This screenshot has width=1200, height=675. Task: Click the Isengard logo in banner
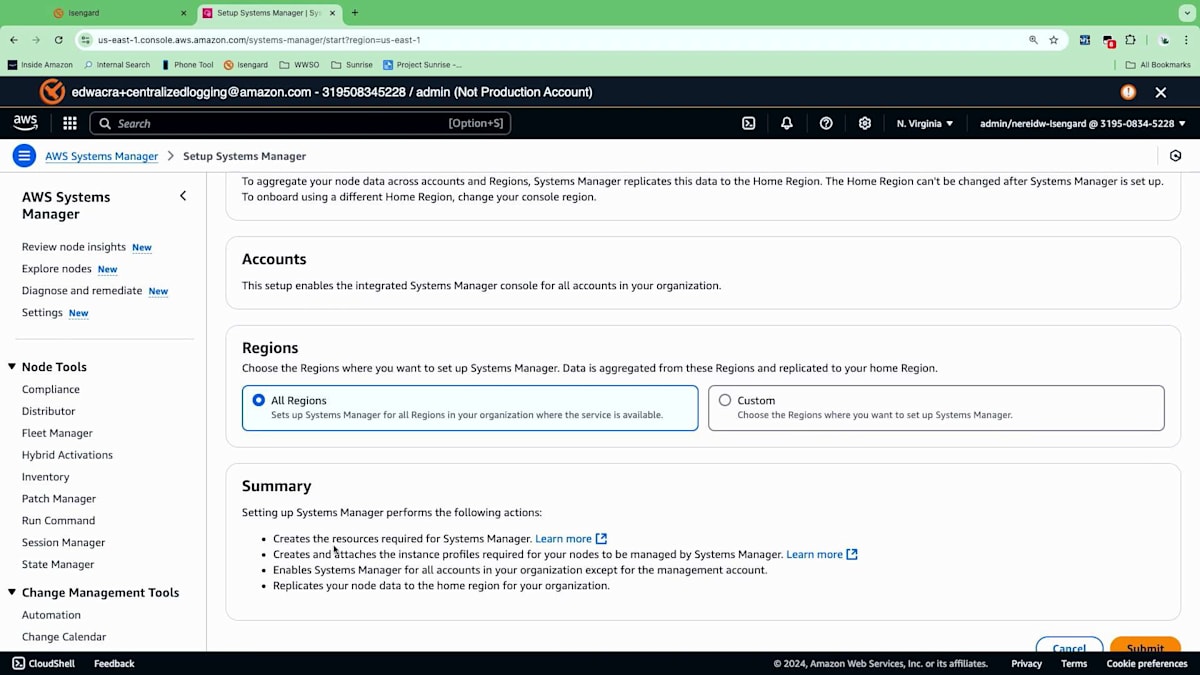pyautogui.click(x=52, y=92)
